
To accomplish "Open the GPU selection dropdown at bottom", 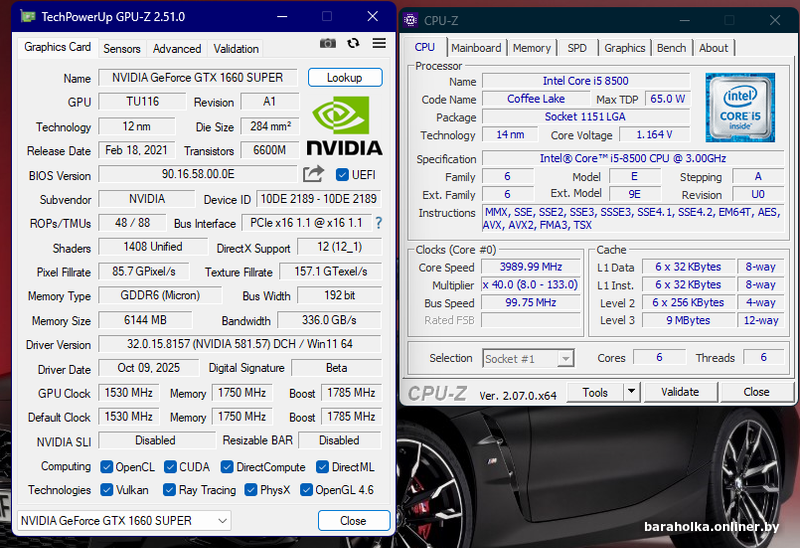I will 124,520.
